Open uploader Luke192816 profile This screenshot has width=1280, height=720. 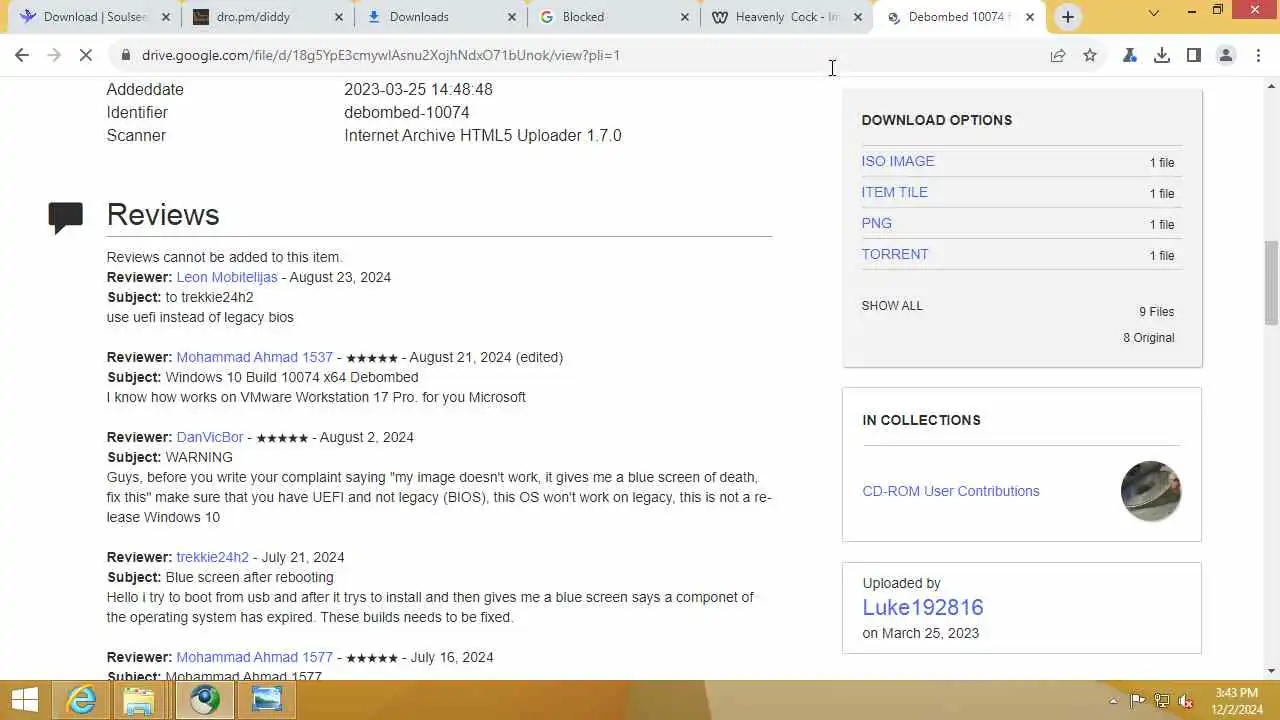(x=923, y=607)
